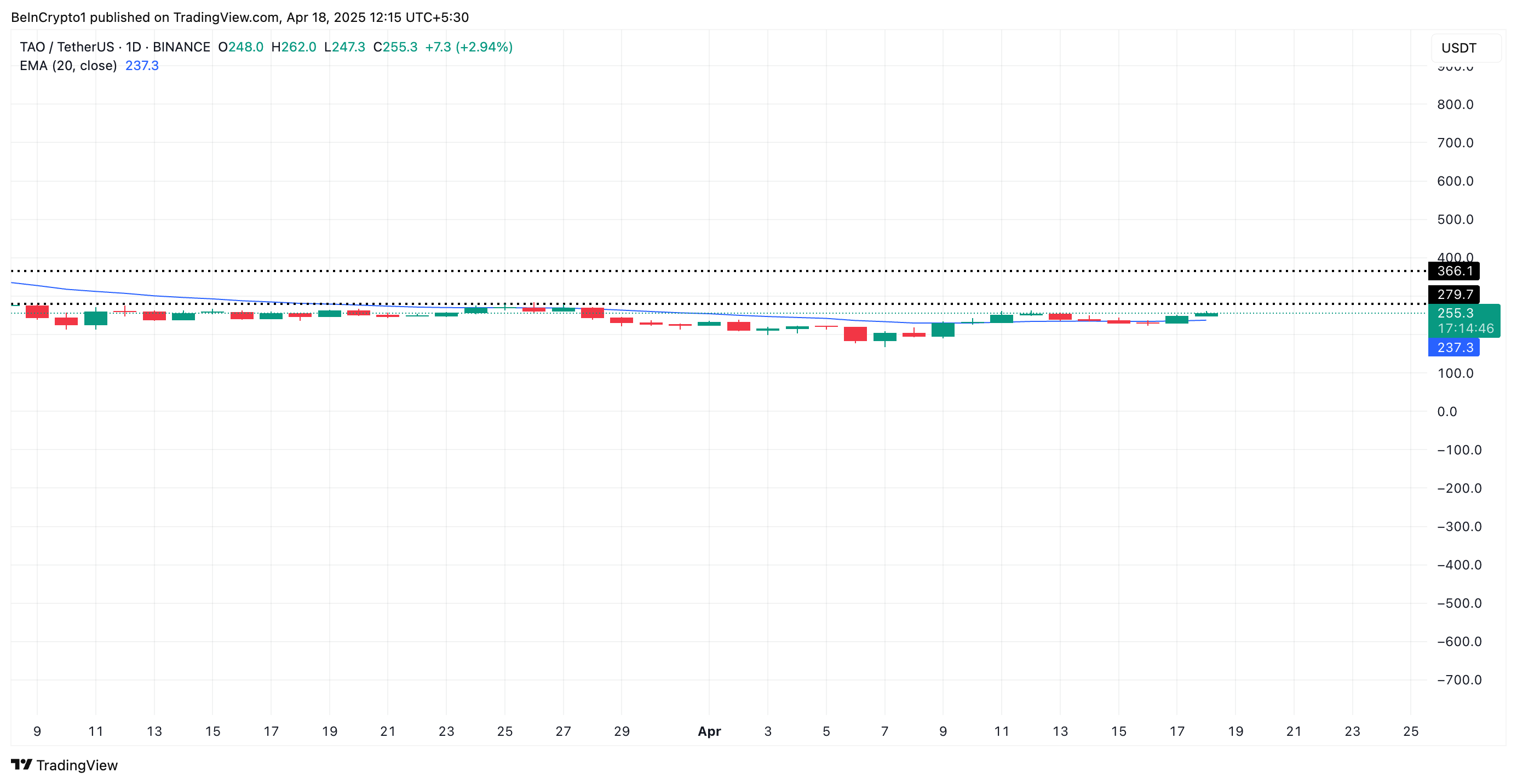
Task: Click the TradingView text link at bottom
Action: (x=77, y=765)
